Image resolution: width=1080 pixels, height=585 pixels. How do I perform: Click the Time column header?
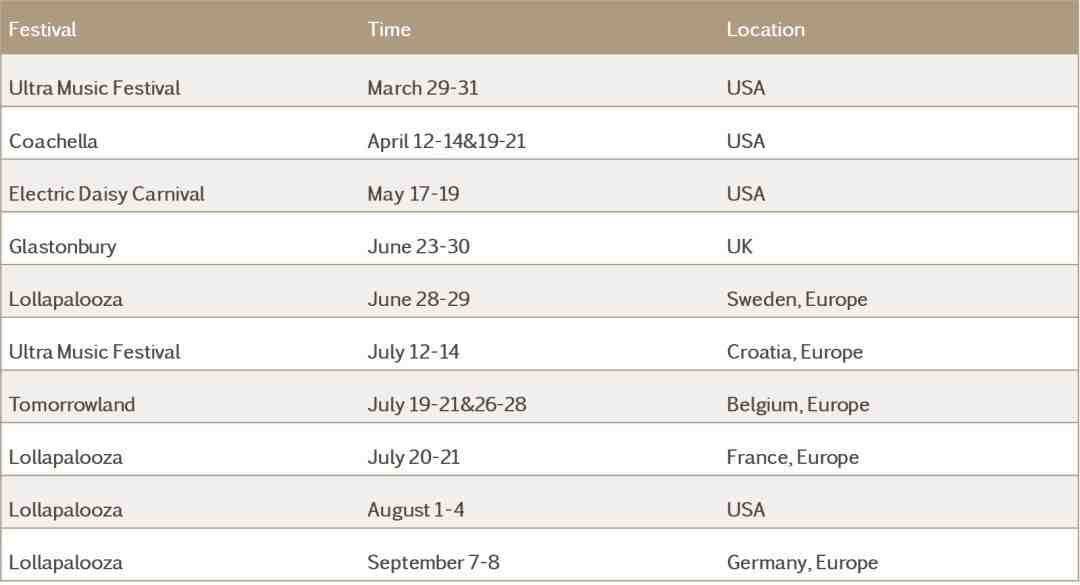coord(388,30)
